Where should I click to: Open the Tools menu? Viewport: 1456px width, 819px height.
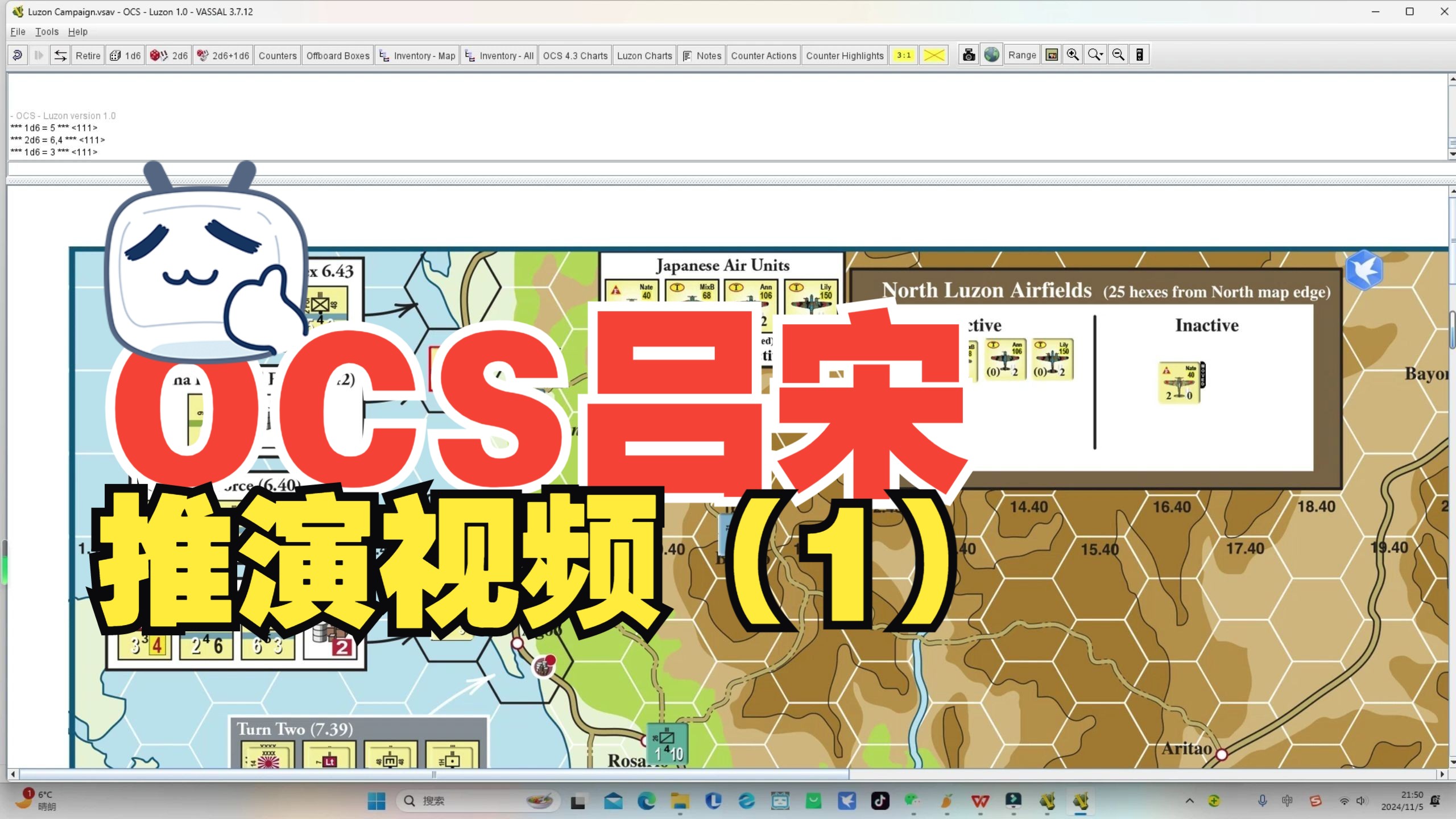click(x=47, y=32)
